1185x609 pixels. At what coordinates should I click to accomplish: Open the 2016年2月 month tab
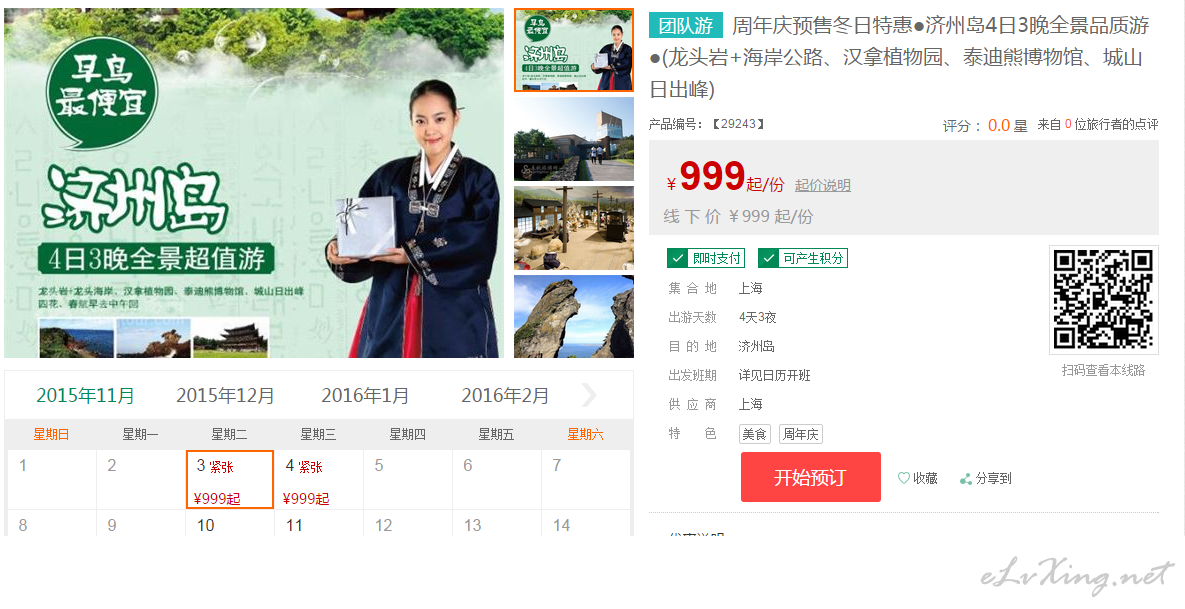(x=505, y=395)
